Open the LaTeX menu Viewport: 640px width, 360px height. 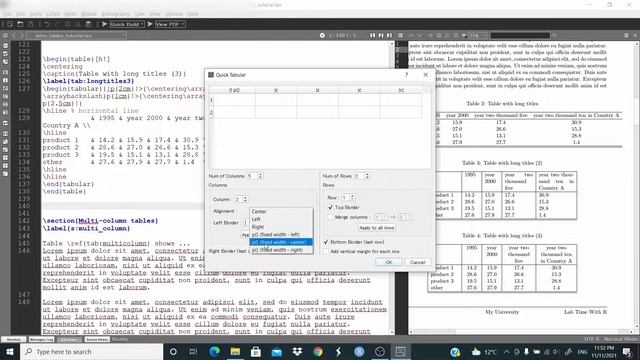53,14
